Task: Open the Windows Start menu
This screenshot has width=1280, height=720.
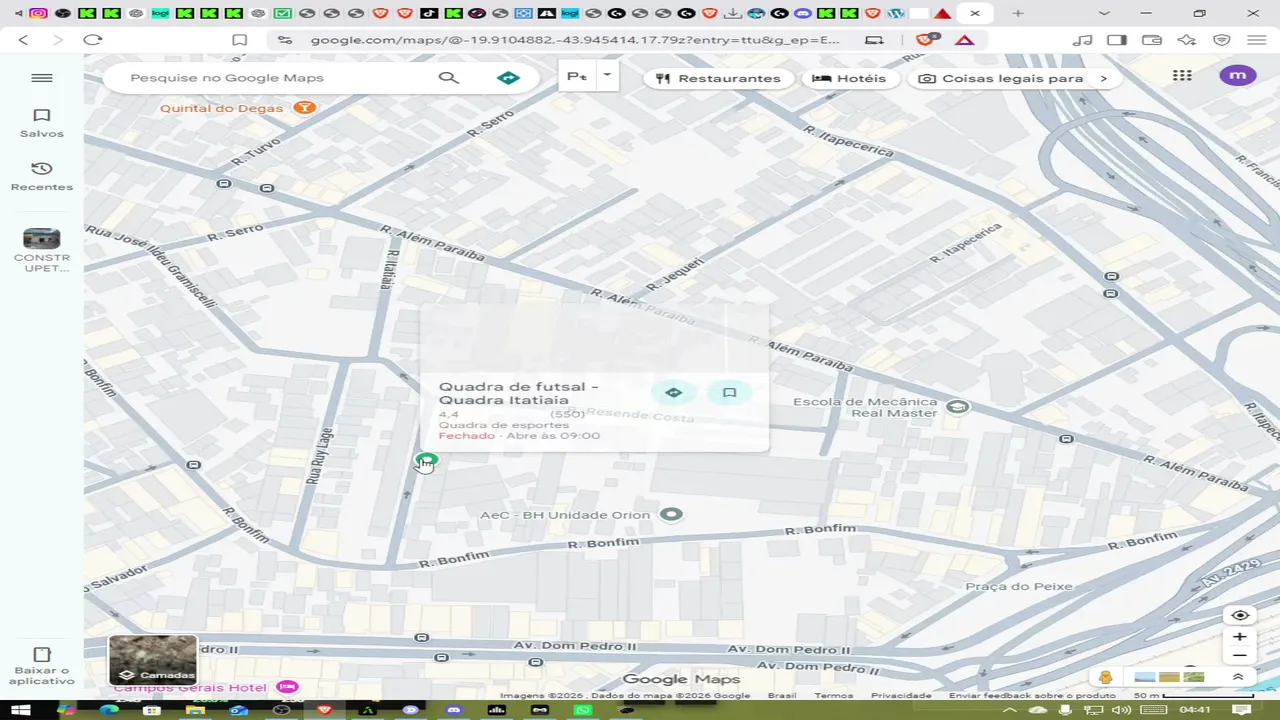Action: (20, 710)
